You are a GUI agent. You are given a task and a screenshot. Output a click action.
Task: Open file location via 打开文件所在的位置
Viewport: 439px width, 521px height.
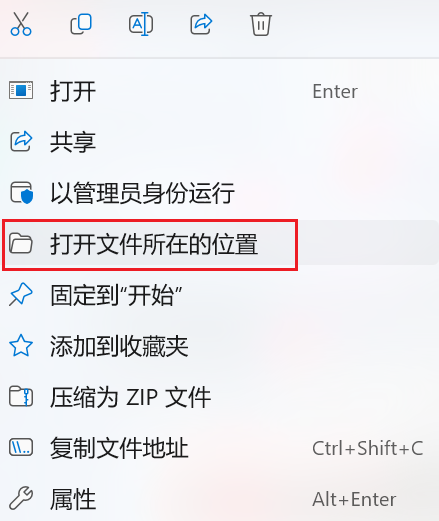point(219,244)
